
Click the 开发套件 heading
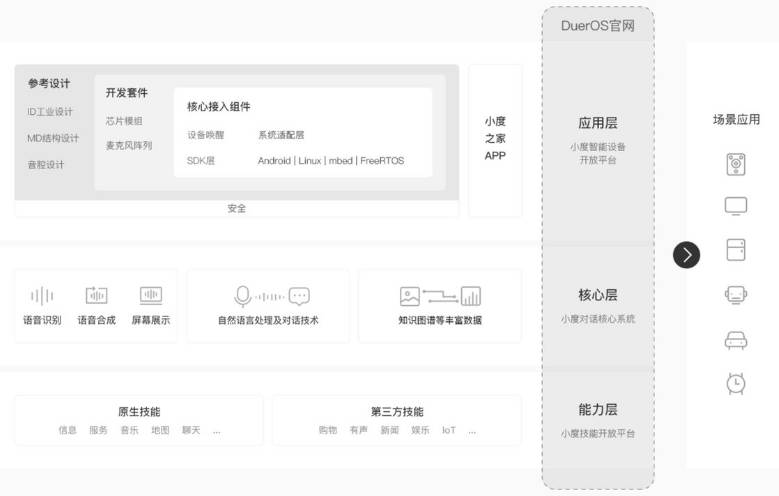127,93
